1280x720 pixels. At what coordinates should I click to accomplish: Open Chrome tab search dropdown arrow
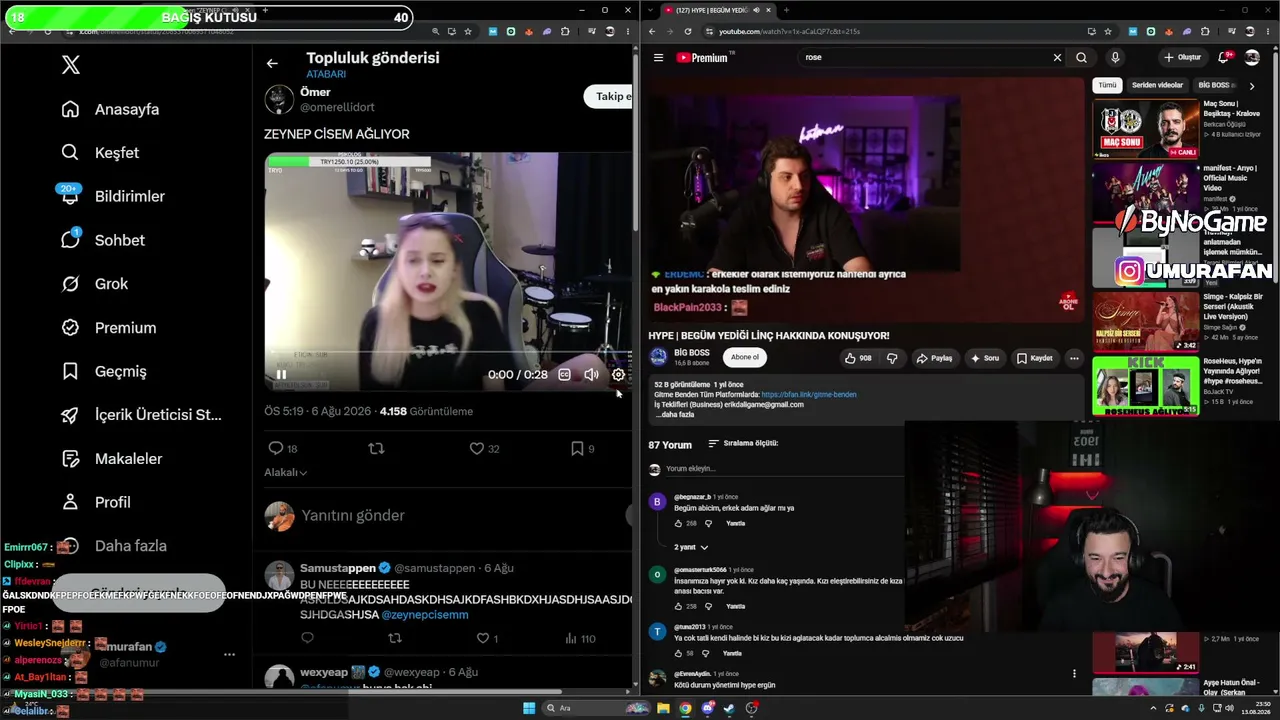(651, 10)
